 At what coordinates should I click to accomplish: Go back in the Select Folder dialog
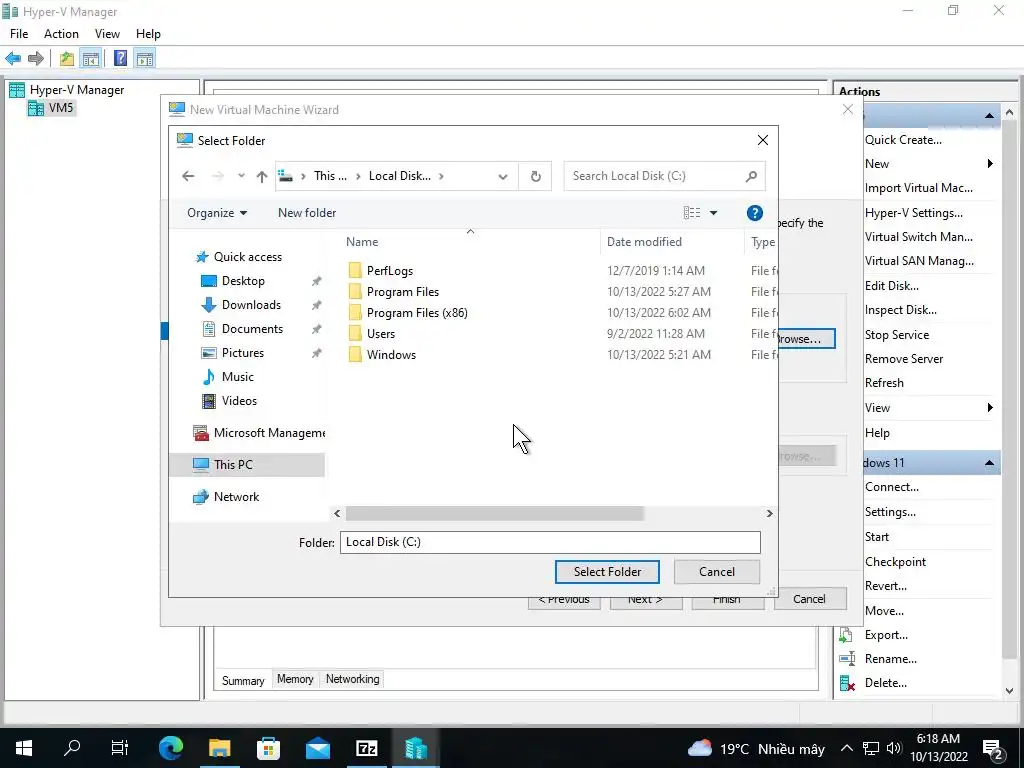tap(188, 176)
